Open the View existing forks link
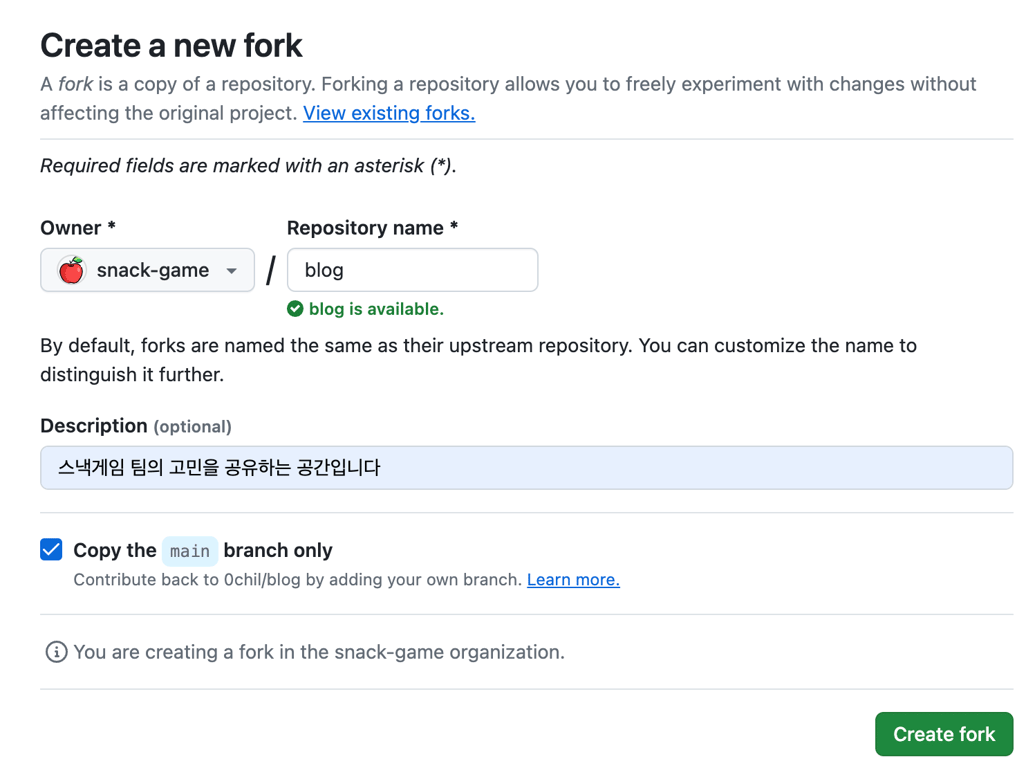This screenshot has width=1026, height=768. [x=389, y=113]
